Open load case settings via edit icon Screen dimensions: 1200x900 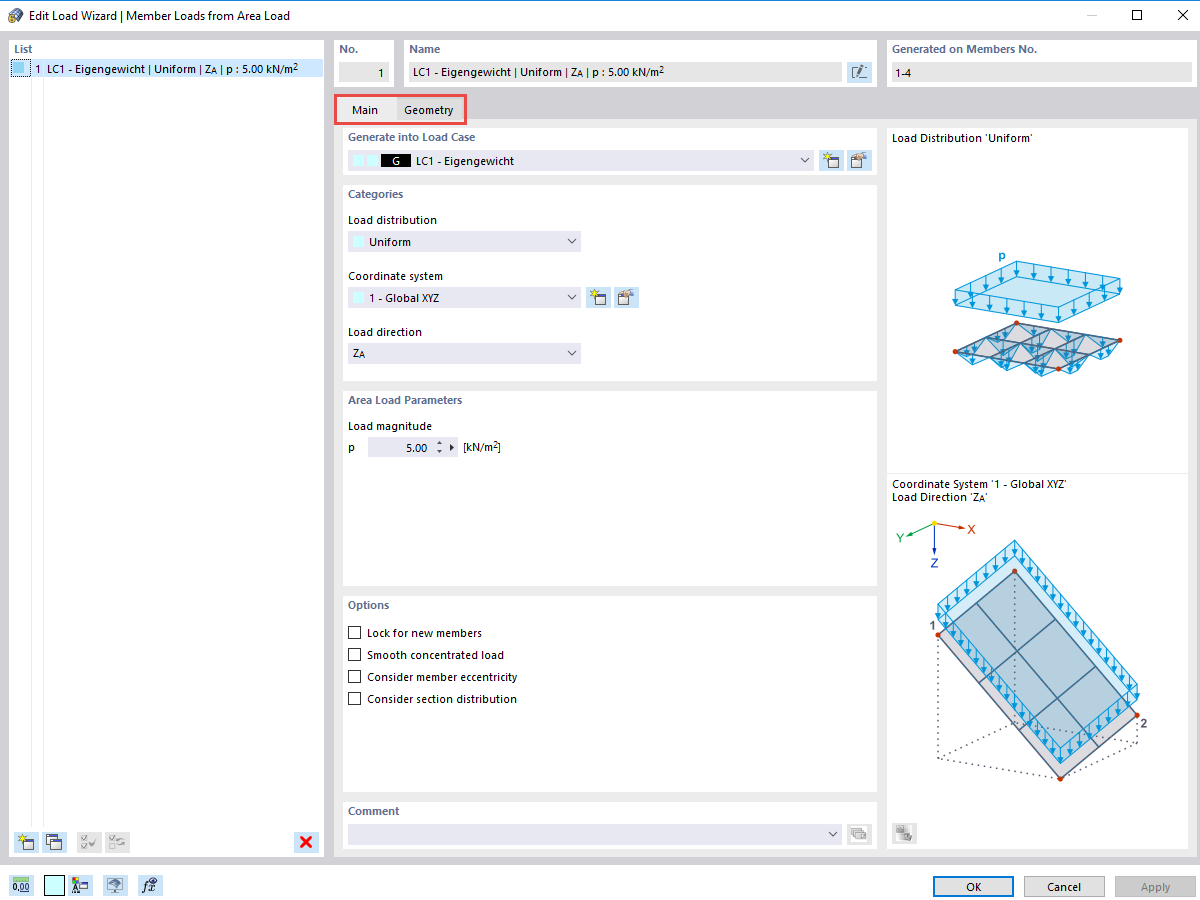point(859,159)
